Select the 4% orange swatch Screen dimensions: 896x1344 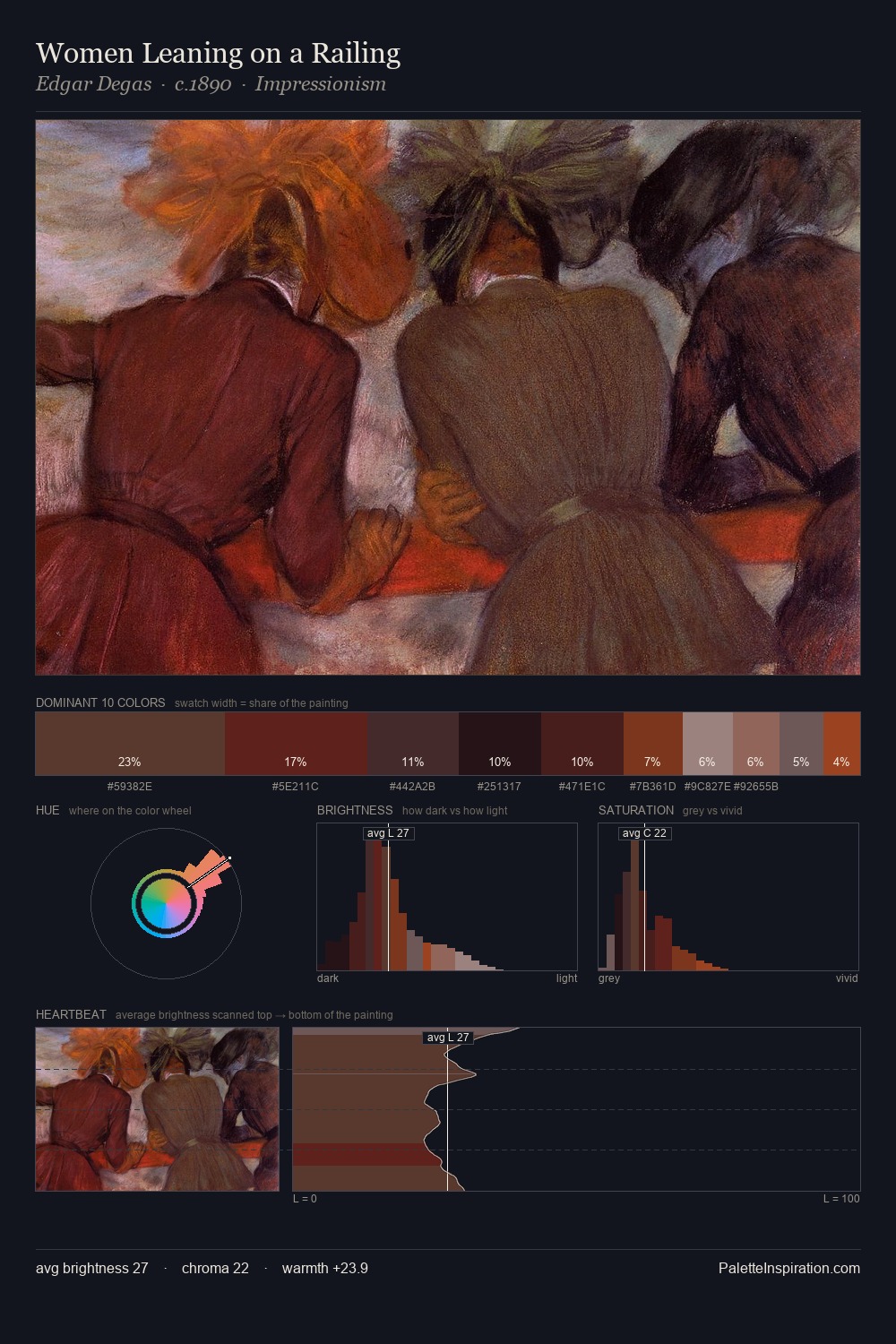coord(841,744)
